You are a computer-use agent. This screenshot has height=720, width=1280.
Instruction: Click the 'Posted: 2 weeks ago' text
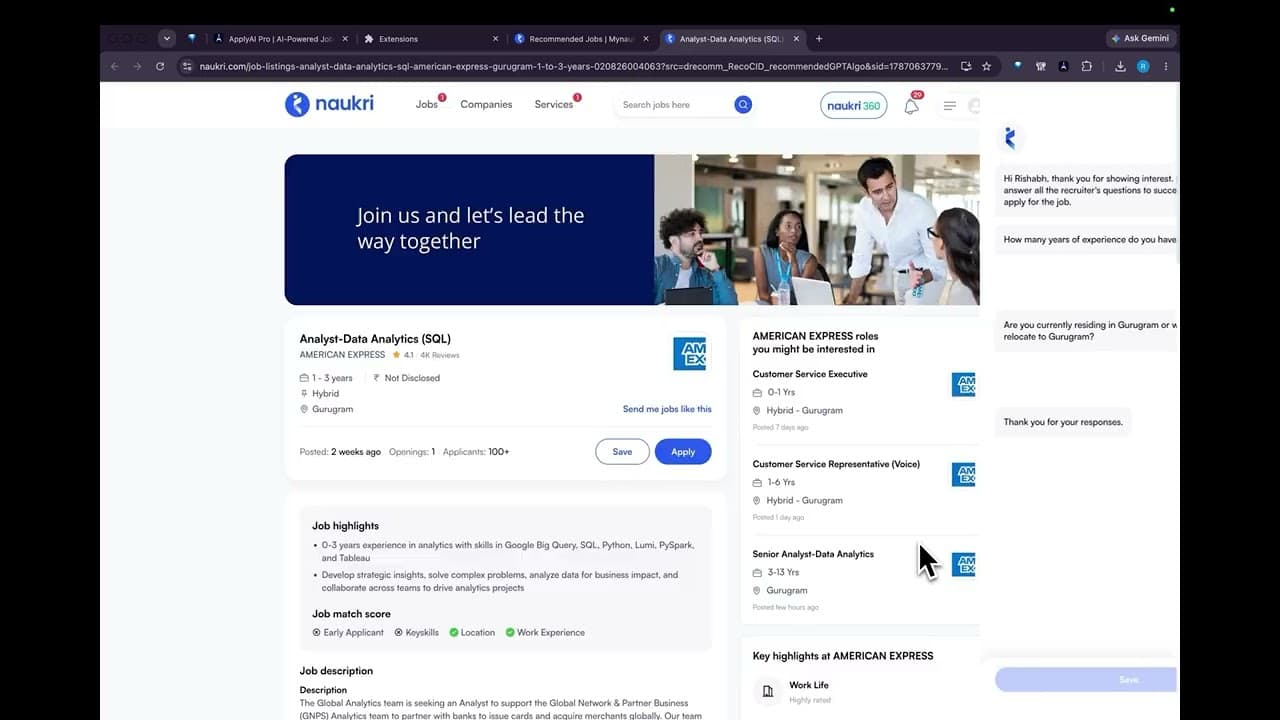click(x=340, y=452)
